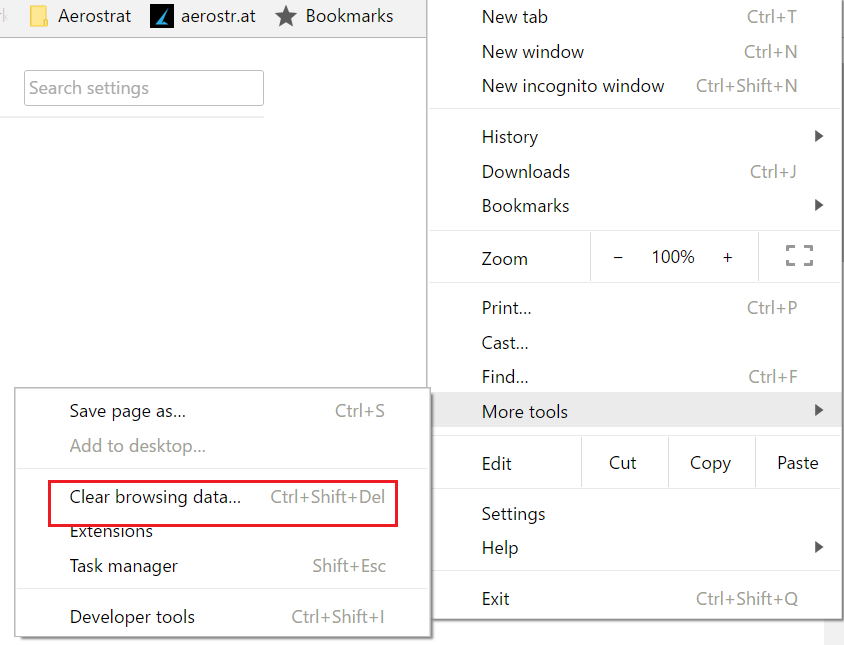Click the aerostr.at bookmark icon

coord(162,16)
